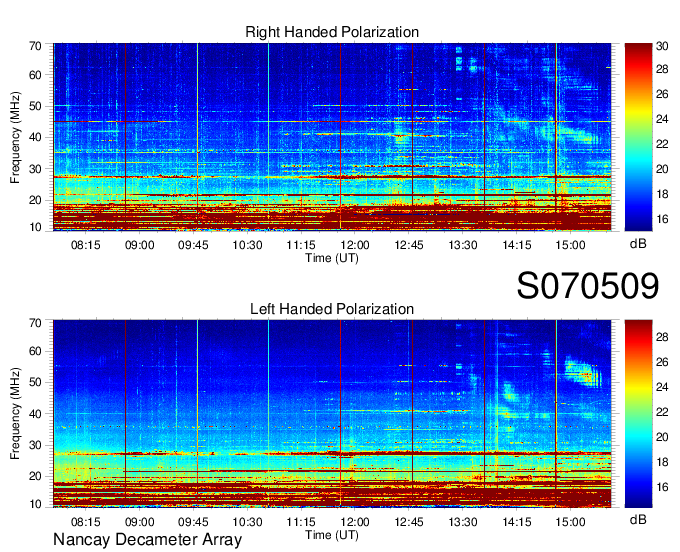Click the 15:00 tick on upper plot
The height and width of the screenshot is (552, 680).
(571, 245)
